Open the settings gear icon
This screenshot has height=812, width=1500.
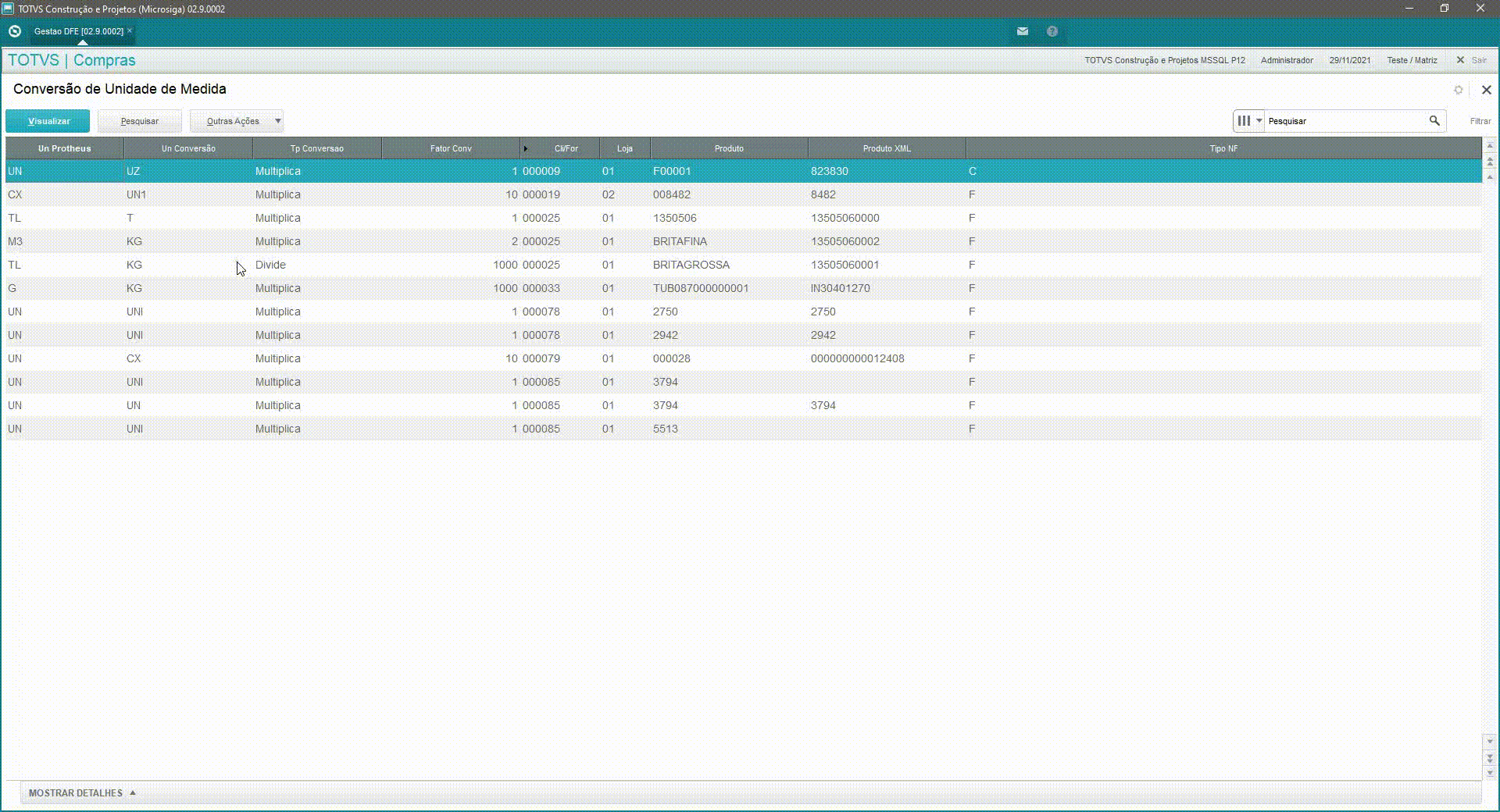[1458, 90]
